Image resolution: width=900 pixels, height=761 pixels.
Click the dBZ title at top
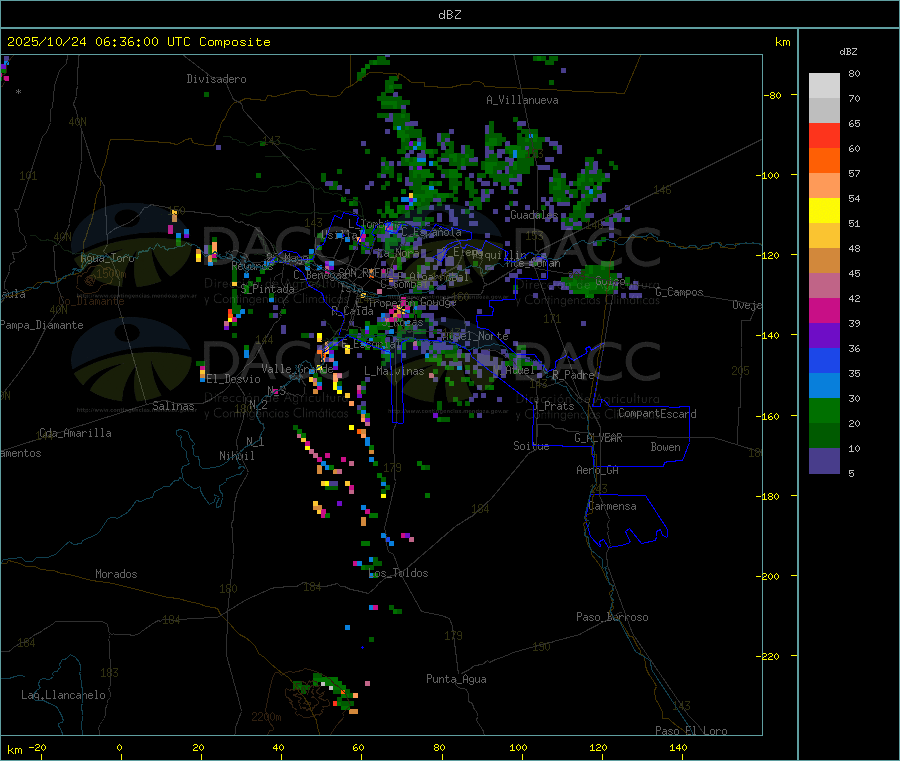pyautogui.click(x=449, y=15)
